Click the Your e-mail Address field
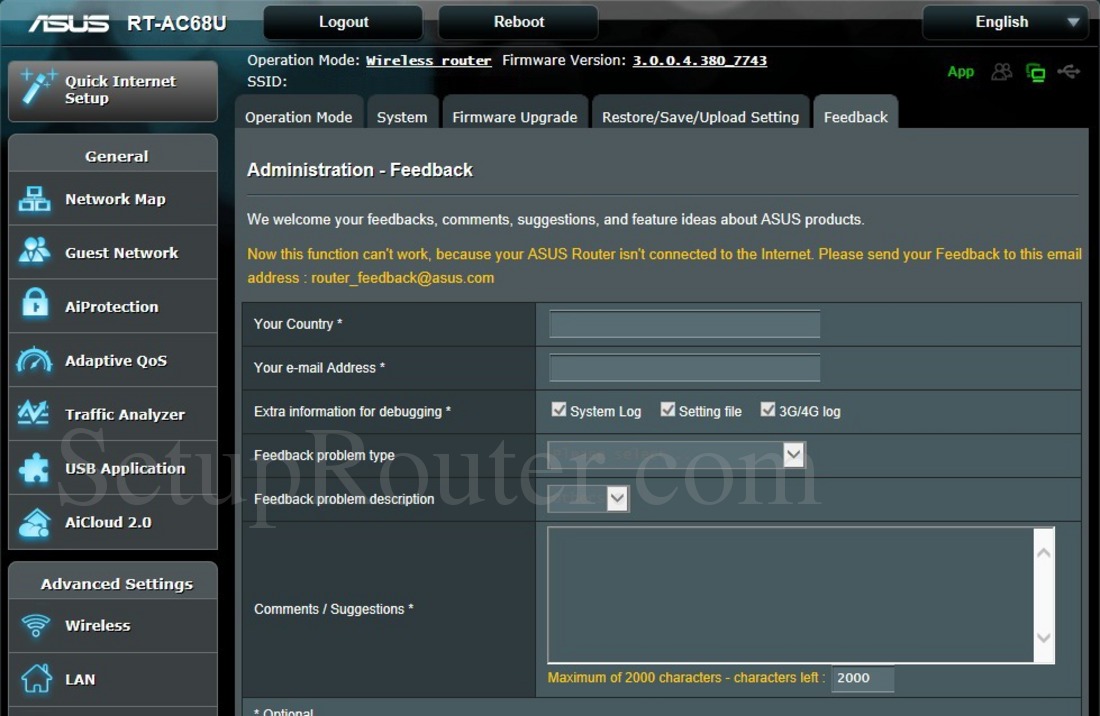Image resolution: width=1100 pixels, height=716 pixels. pos(684,367)
